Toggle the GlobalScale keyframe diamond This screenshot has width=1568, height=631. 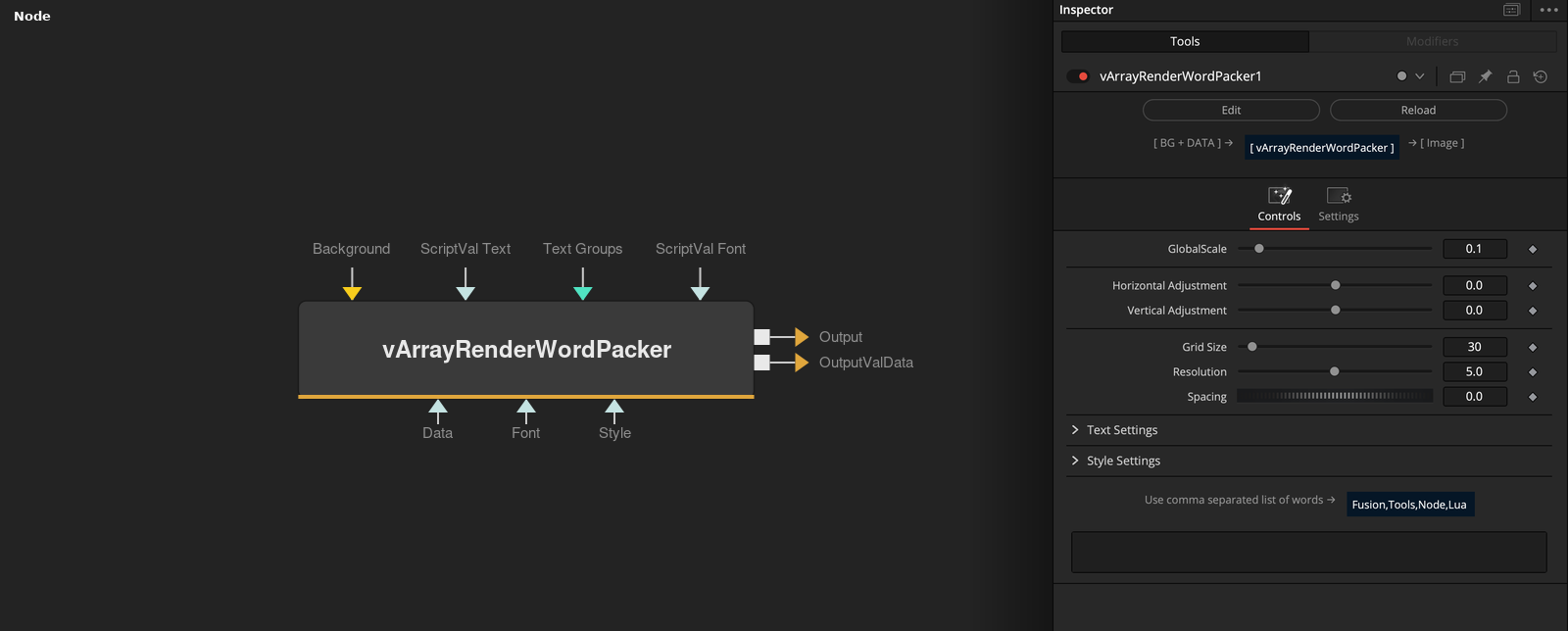point(1533,249)
